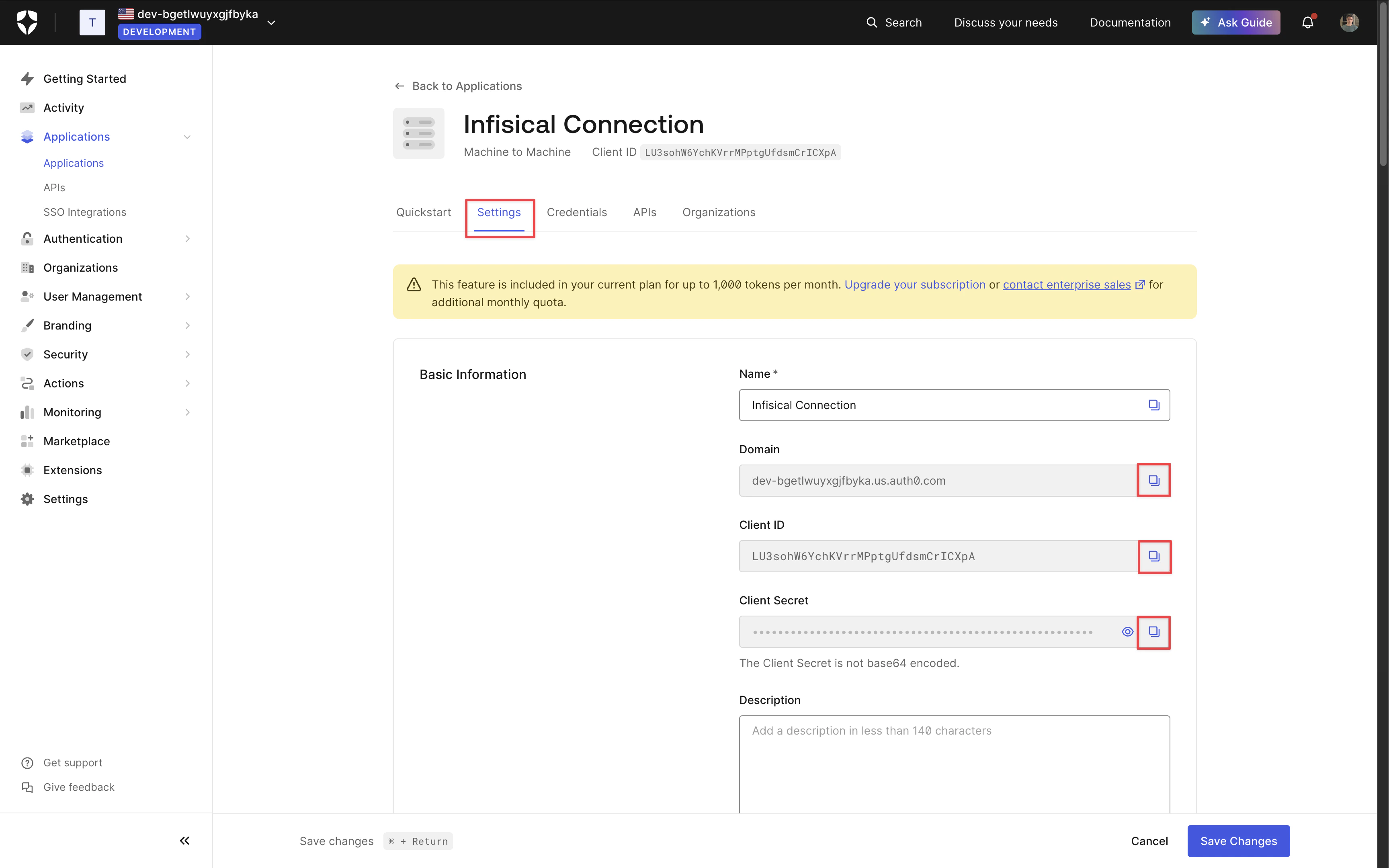
Task: Click the Cancel button
Action: 1149,840
